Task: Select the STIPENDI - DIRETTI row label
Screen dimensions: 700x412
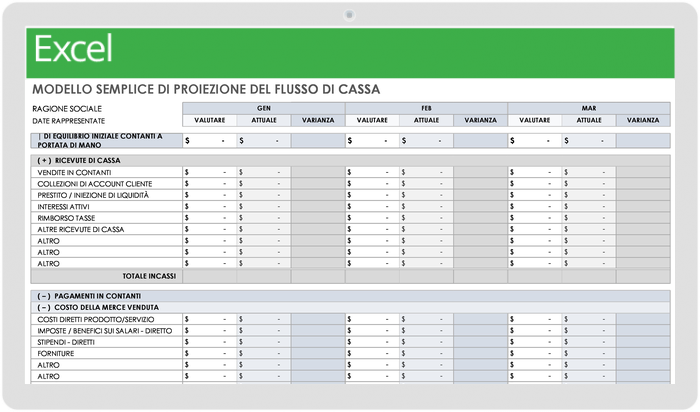Action: 66,342
